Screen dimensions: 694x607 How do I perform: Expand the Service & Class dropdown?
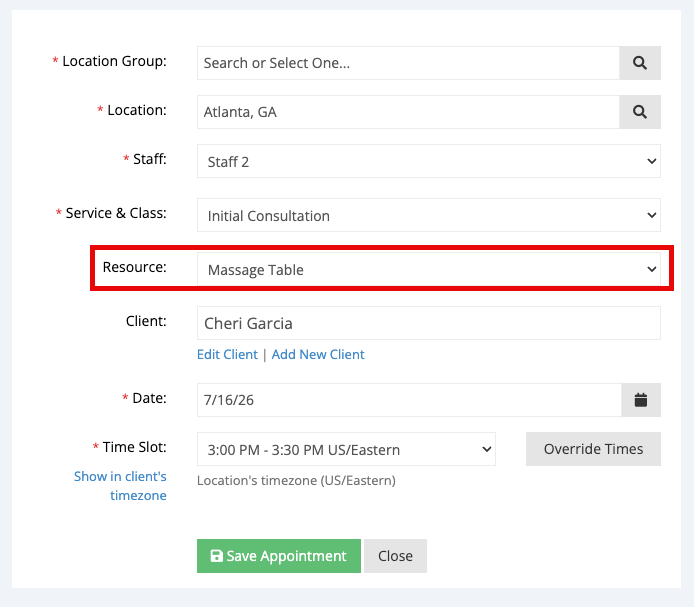click(429, 215)
